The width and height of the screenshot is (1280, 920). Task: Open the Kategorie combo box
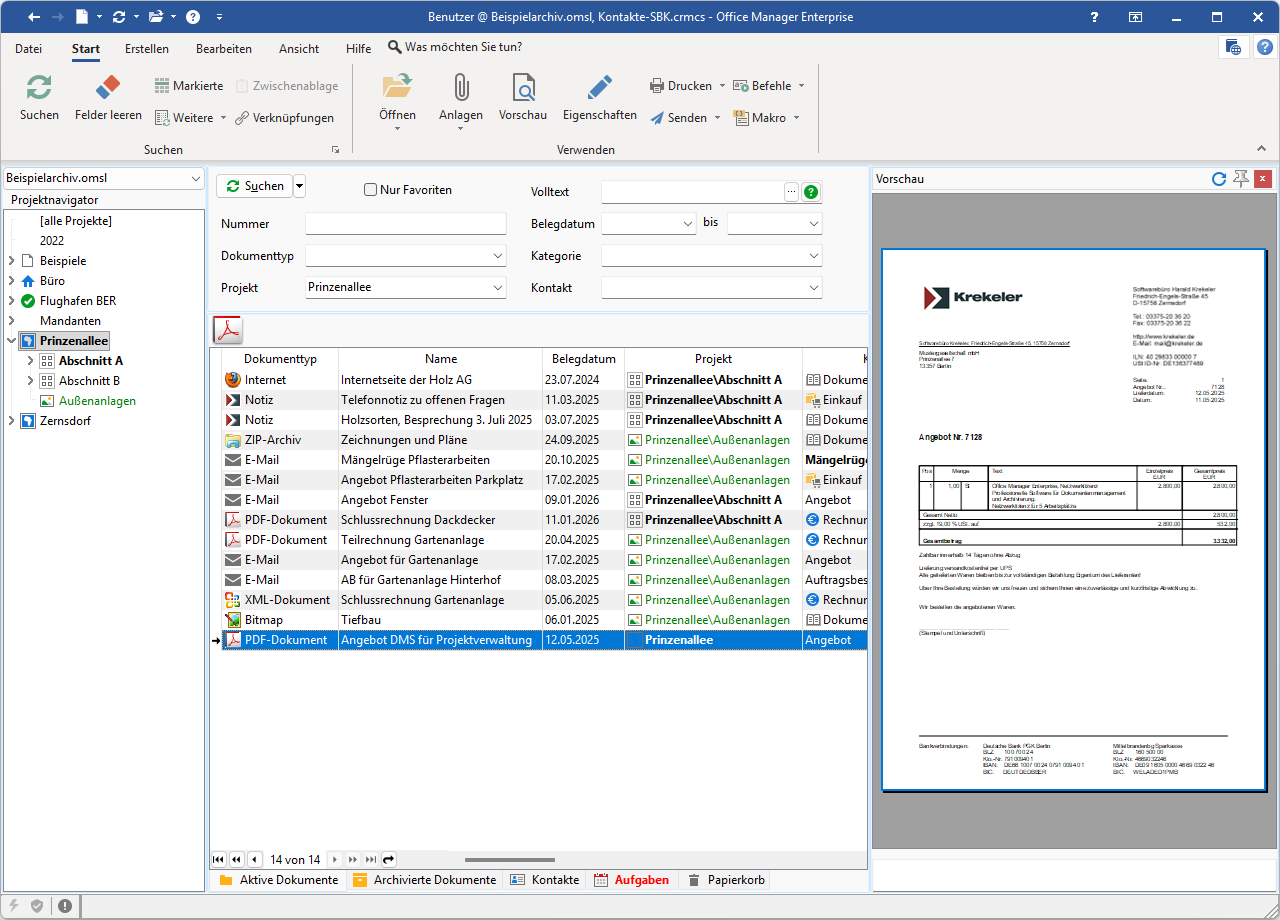click(x=813, y=257)
